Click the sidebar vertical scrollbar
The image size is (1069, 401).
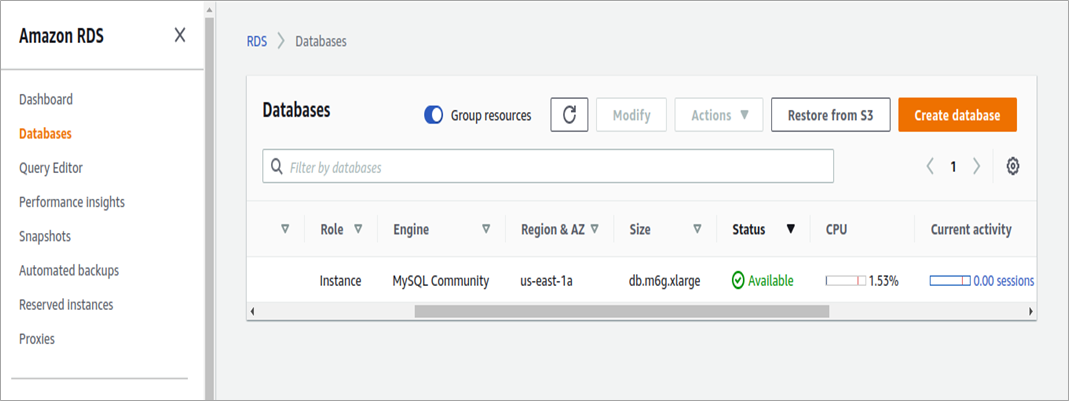tap(209, 207)
